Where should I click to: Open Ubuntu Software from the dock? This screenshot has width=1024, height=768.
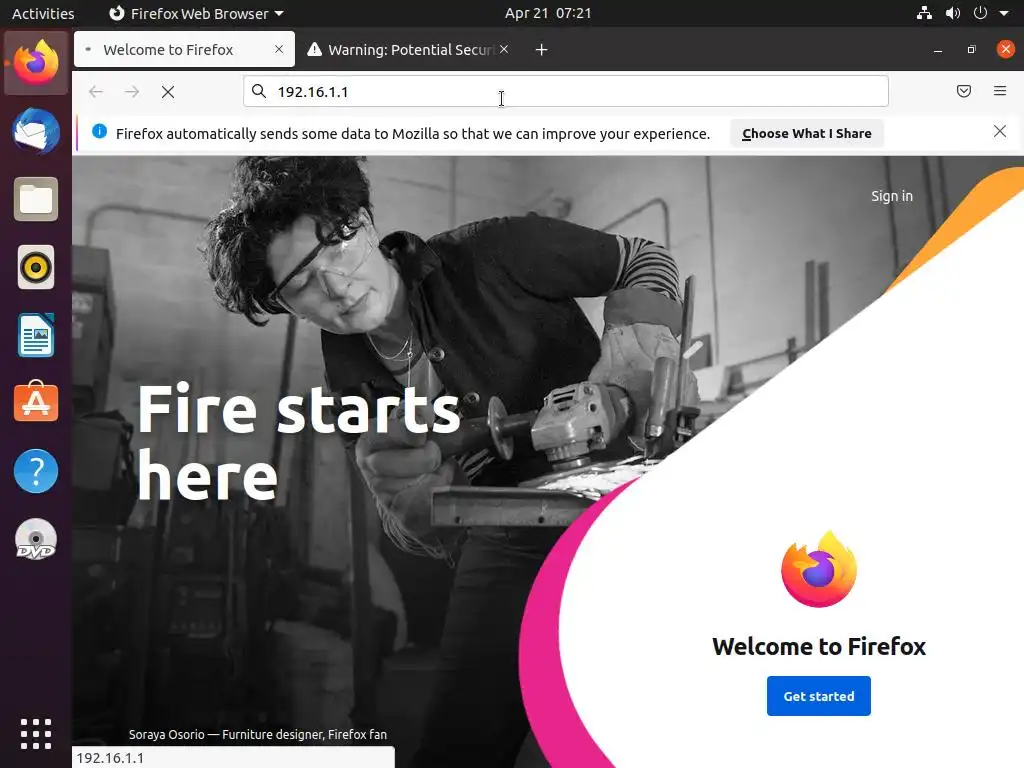tap(36, 402)
